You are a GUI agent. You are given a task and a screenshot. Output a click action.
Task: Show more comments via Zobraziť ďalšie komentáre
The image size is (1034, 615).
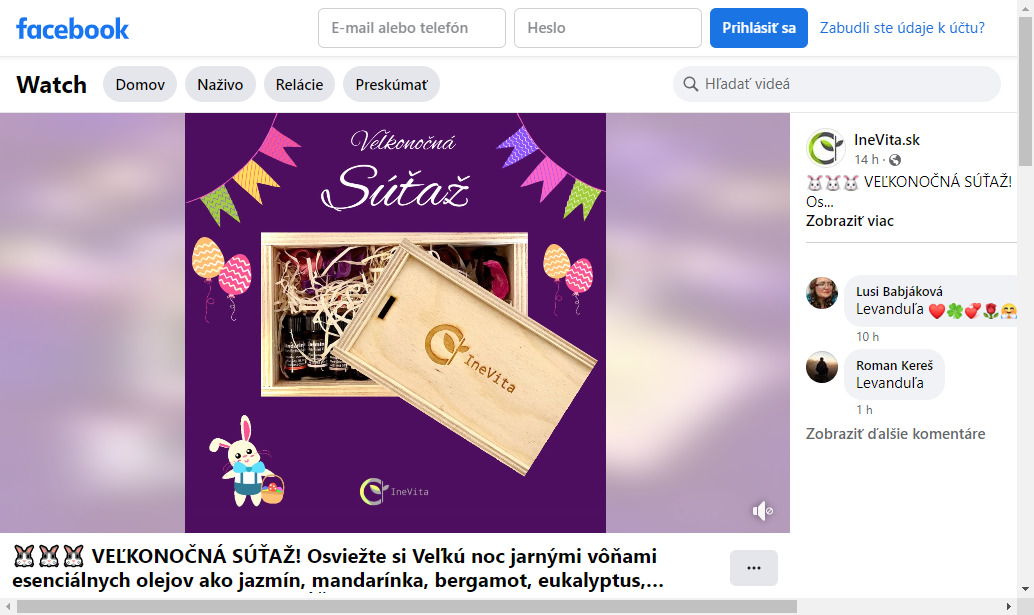(x=896, y=434)
